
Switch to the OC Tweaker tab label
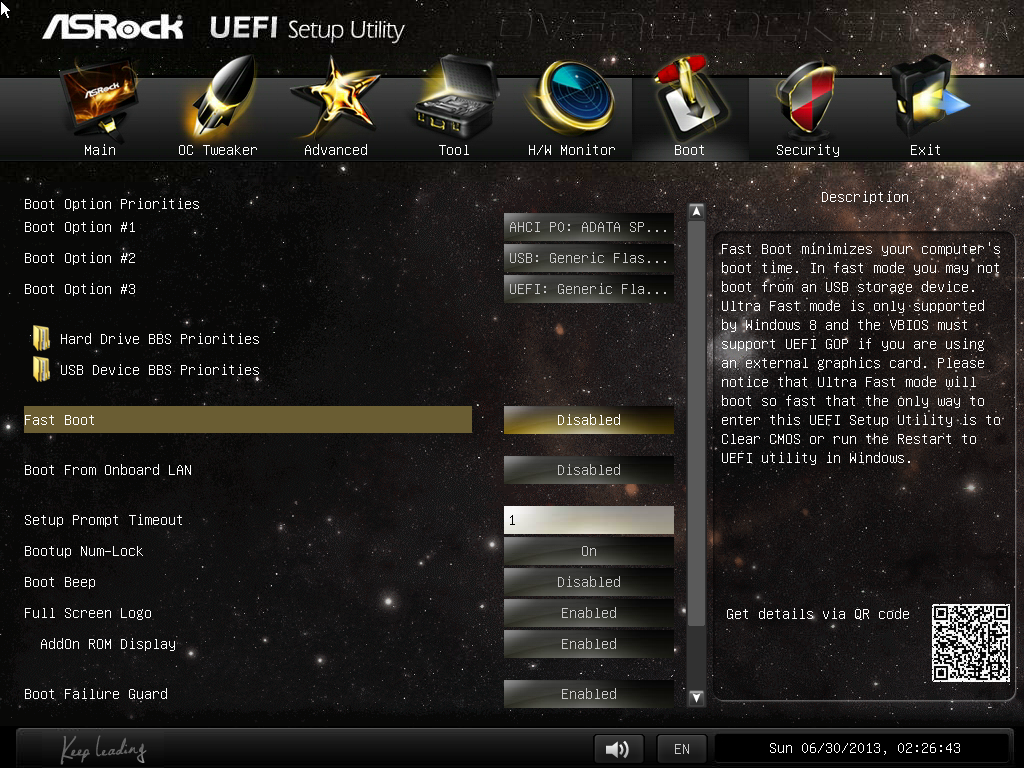coord(217,150)
